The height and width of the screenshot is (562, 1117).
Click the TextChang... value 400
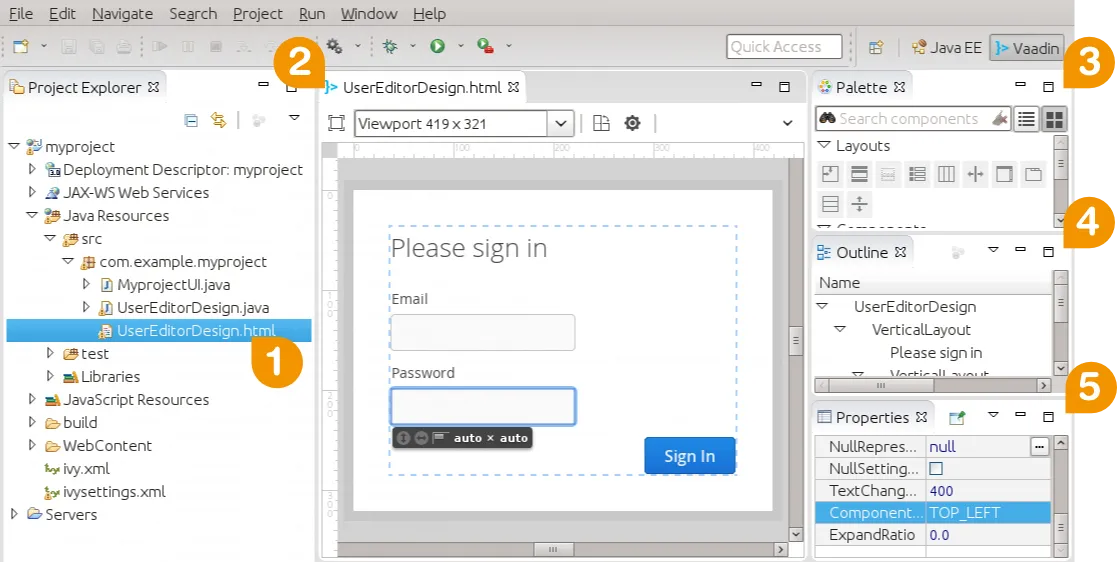pos(988,491)
